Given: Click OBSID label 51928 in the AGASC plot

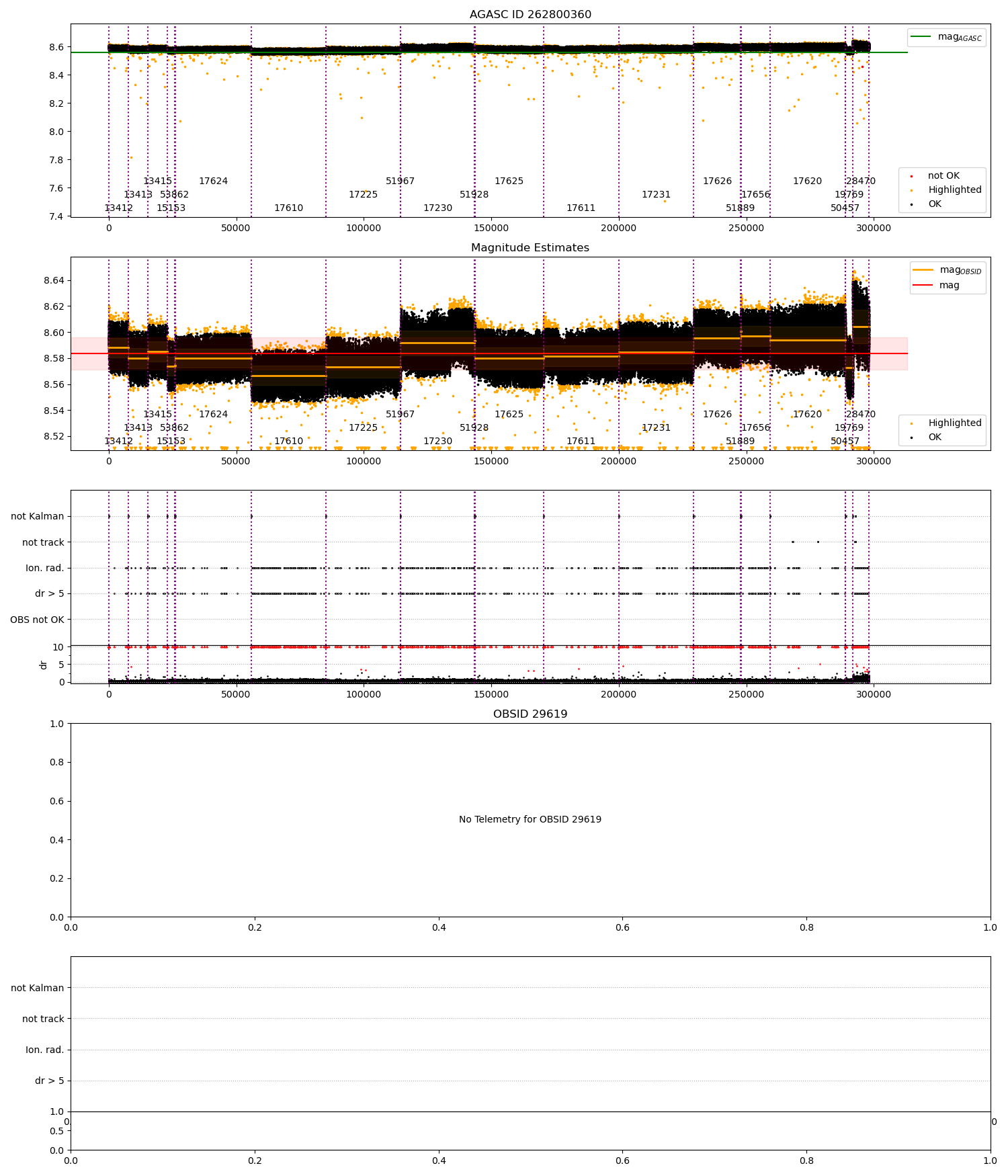Looking at the screenshot, I should [474, 195].
